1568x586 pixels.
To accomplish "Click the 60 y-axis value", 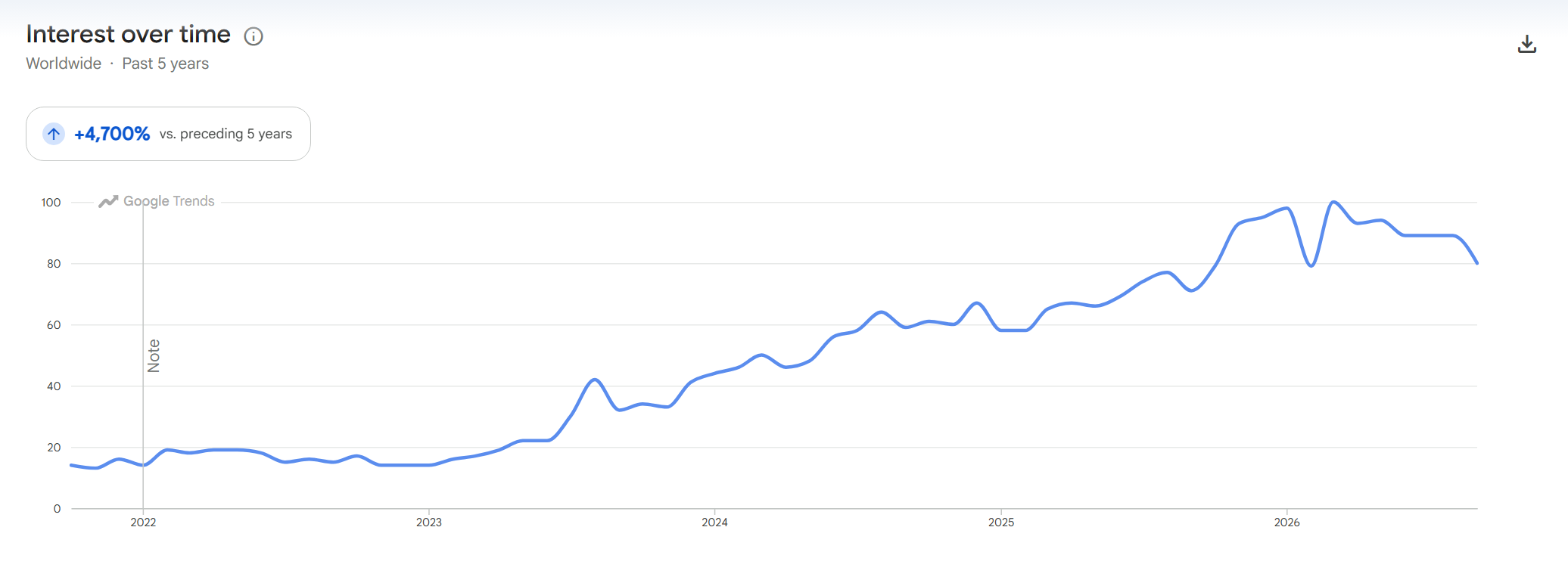I will [54, 325].
